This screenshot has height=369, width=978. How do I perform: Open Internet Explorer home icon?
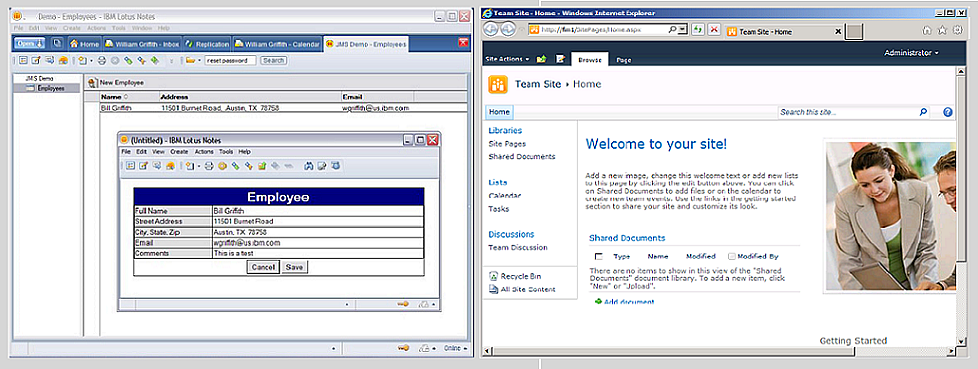coord(927,30)
